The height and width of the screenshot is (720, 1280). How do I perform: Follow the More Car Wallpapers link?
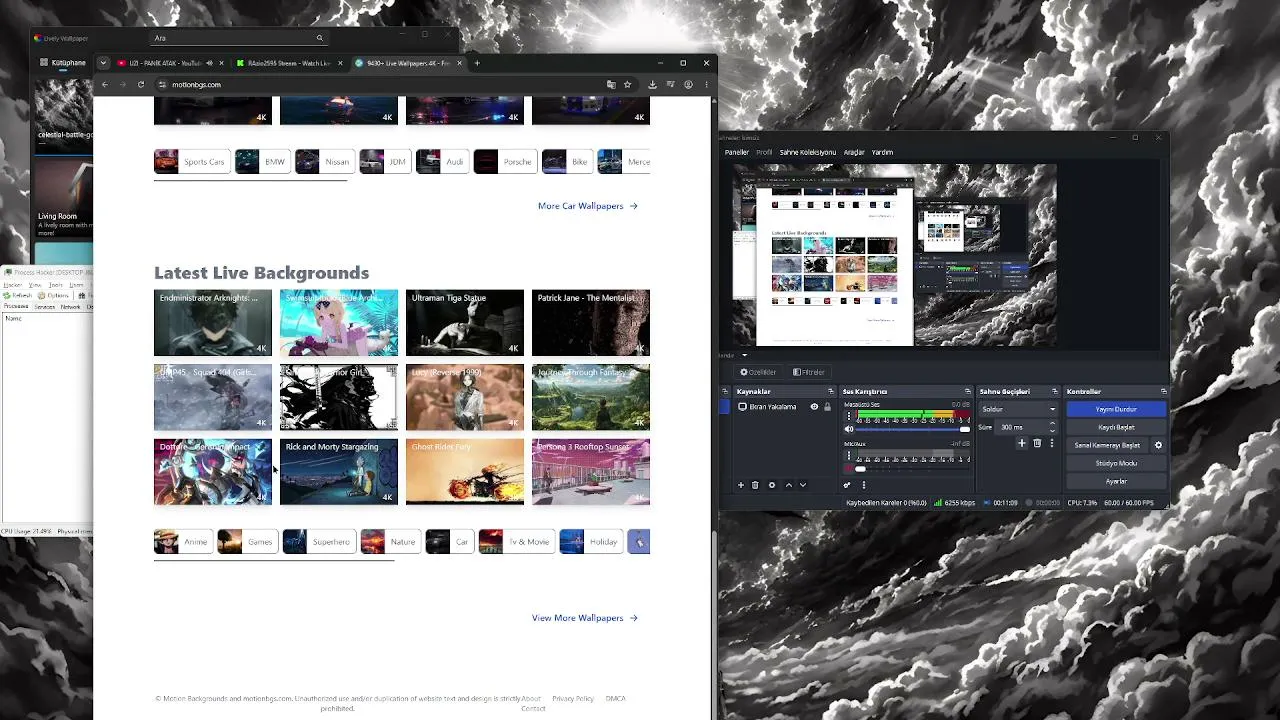point(588,206)
